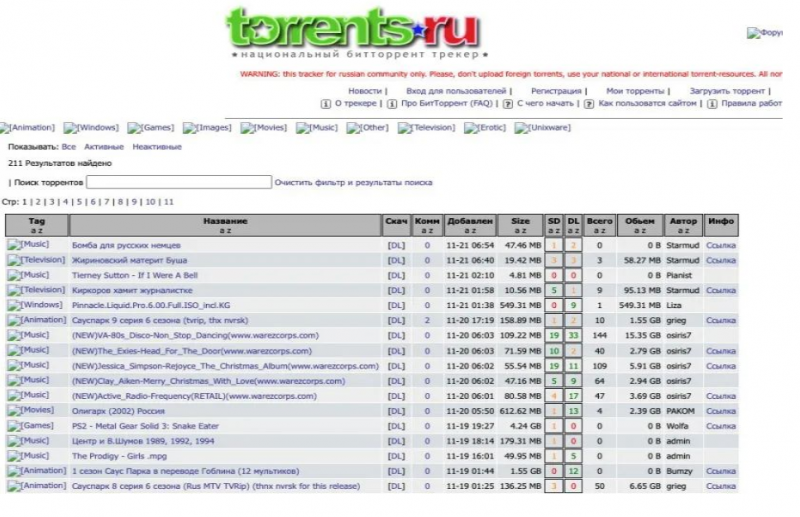This screenshot has height=517, width=800.
Task: Show only Неактивные torrents
Action: coord(157,147)
